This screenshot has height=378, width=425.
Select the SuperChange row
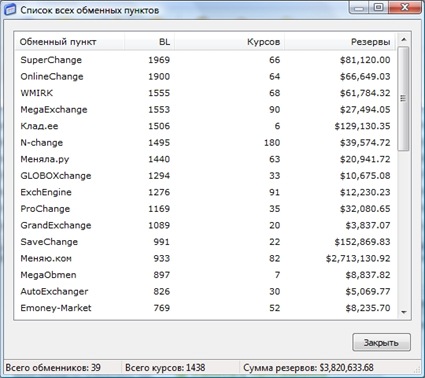coord(205,60)
